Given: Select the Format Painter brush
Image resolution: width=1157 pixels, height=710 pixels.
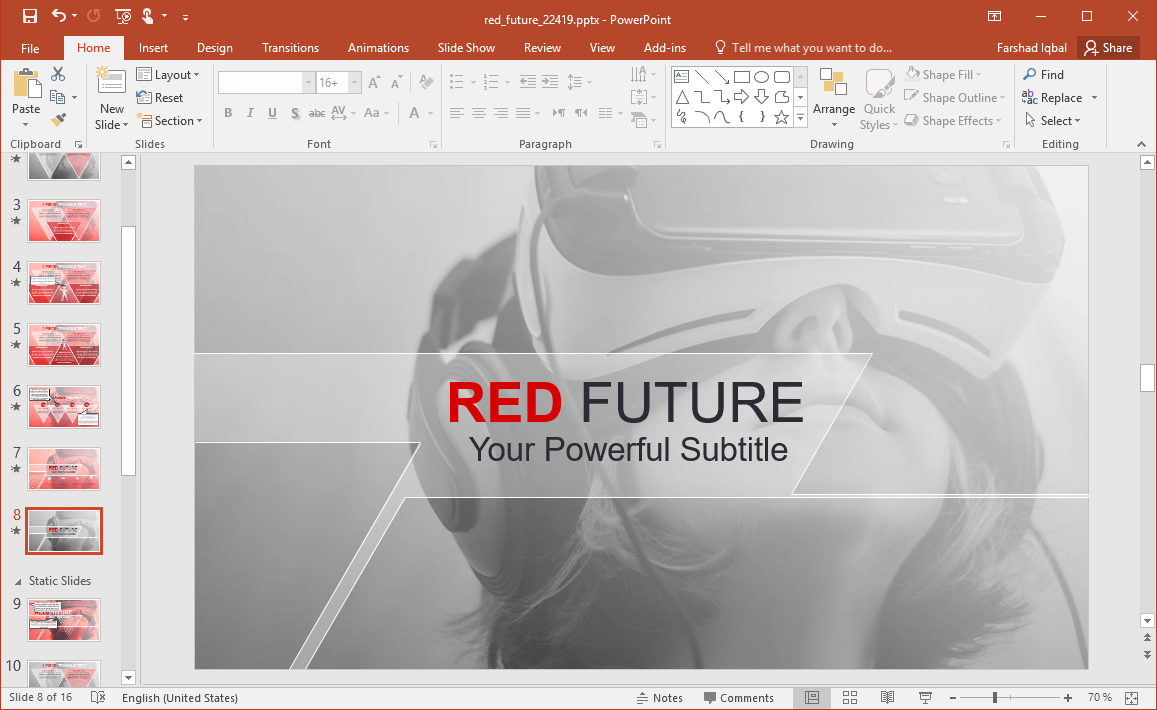Looking at the screenshot, I should (x=58, y=120).
